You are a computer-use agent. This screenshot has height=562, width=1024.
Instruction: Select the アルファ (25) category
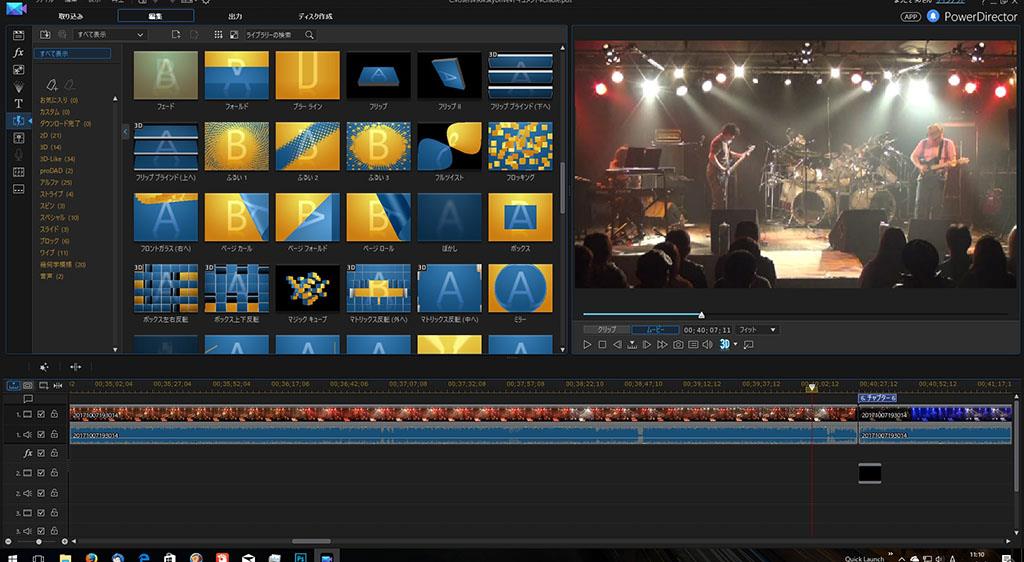[x=56, y=183]
